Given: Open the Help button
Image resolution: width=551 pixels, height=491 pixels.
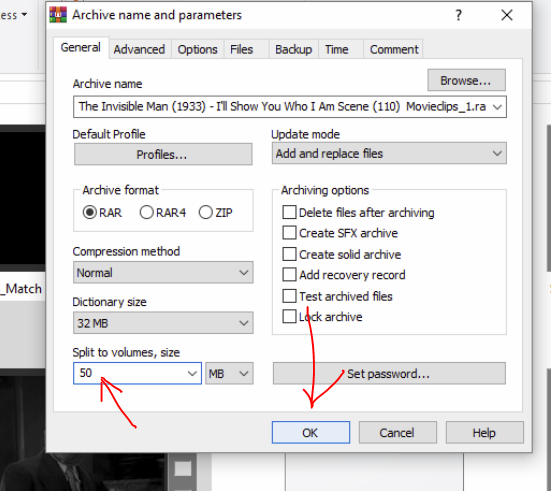Looking at the screenshot, I should 485,432.
